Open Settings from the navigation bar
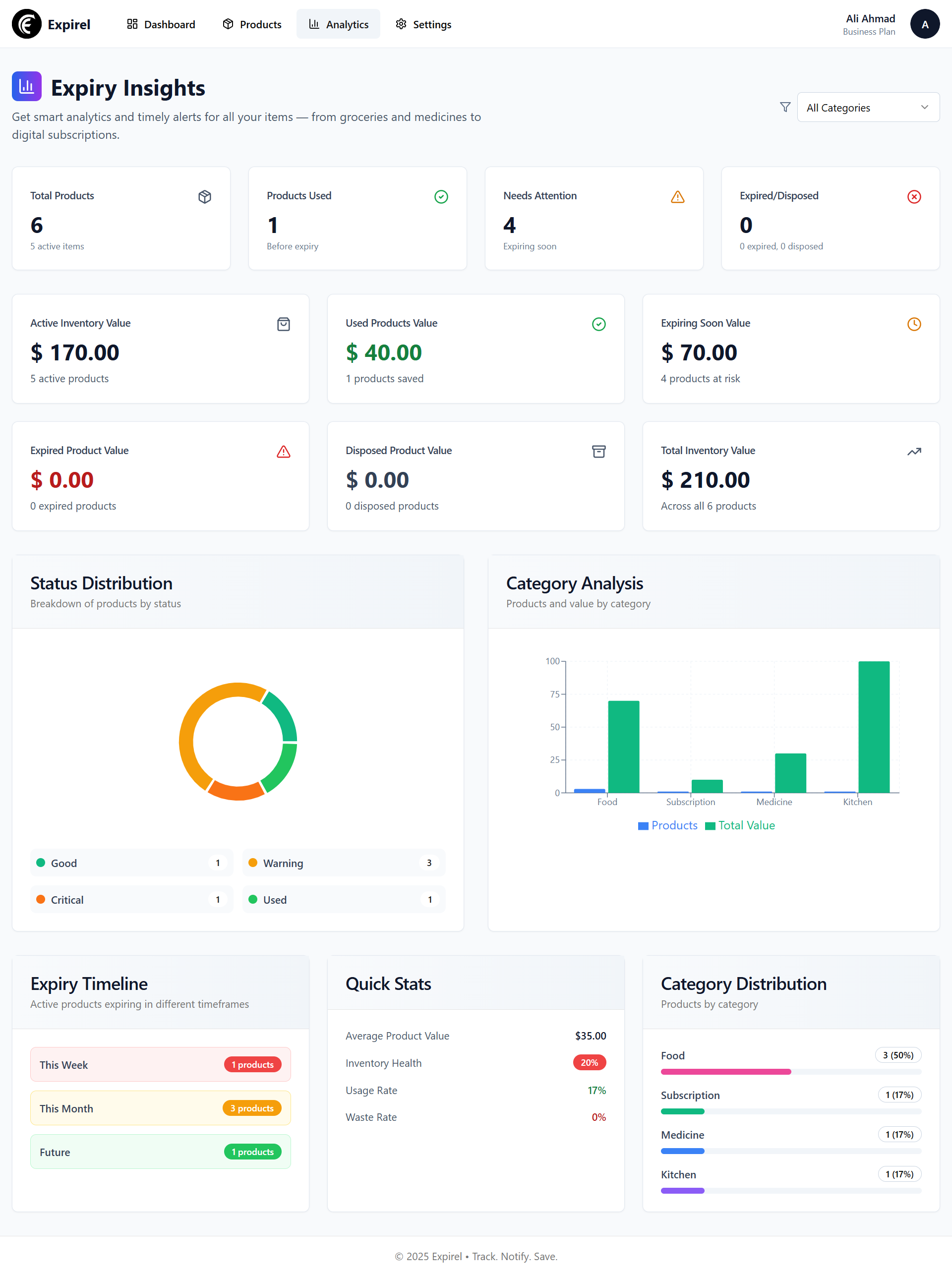The width and height of the screenshot is (952, 1275). [x=422, y=24]
